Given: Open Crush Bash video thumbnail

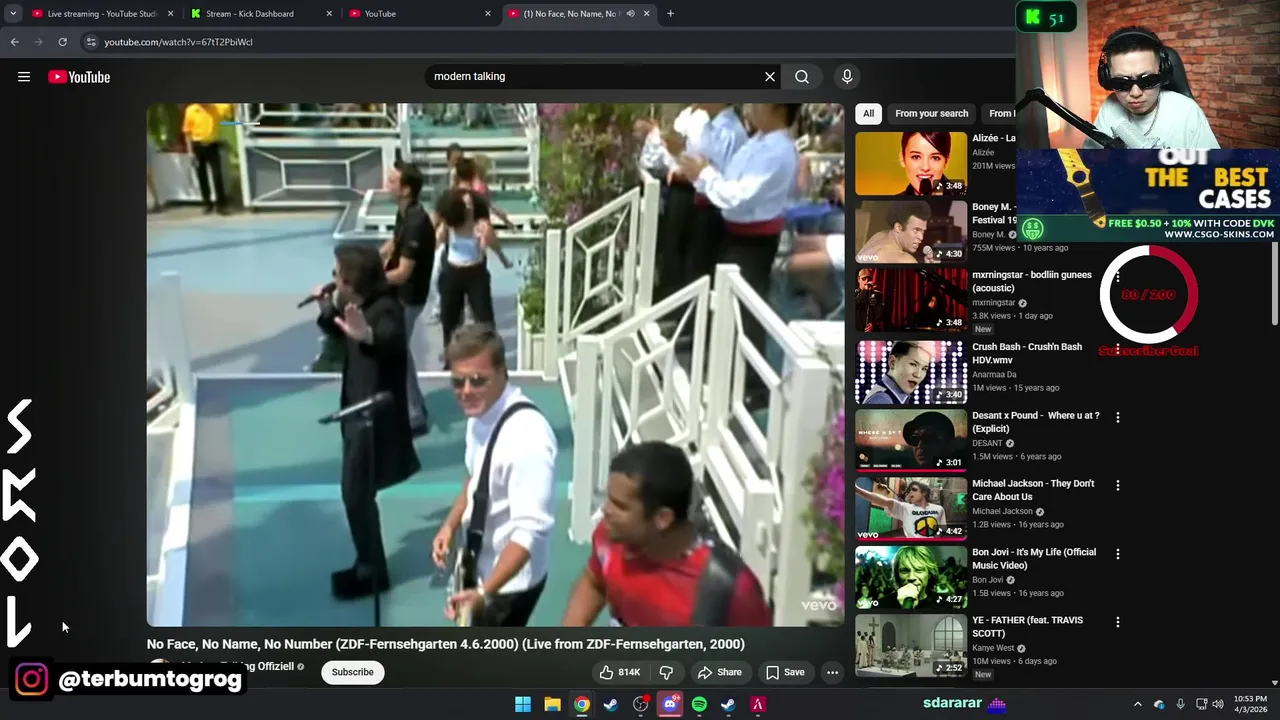Looking at the screenshot, I should tap(911, 372).
